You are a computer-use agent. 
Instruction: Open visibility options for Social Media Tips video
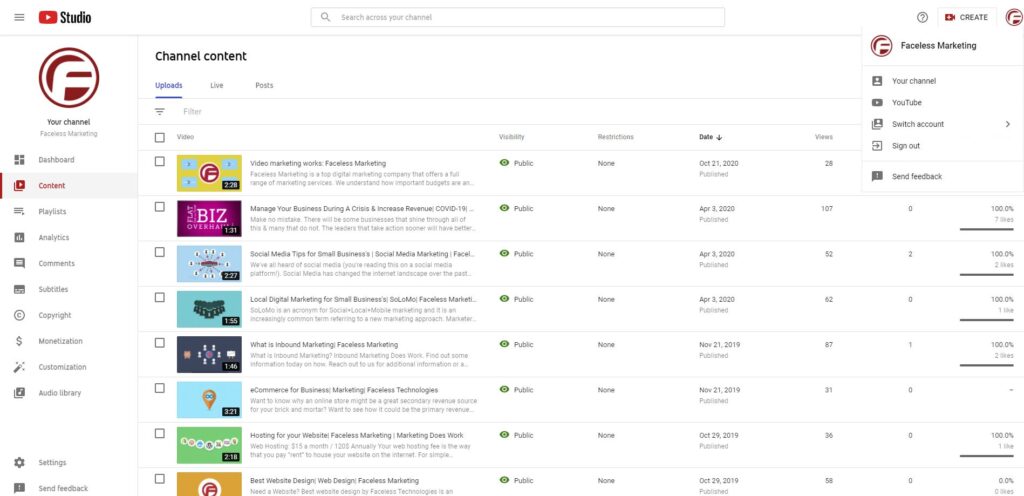517,254
